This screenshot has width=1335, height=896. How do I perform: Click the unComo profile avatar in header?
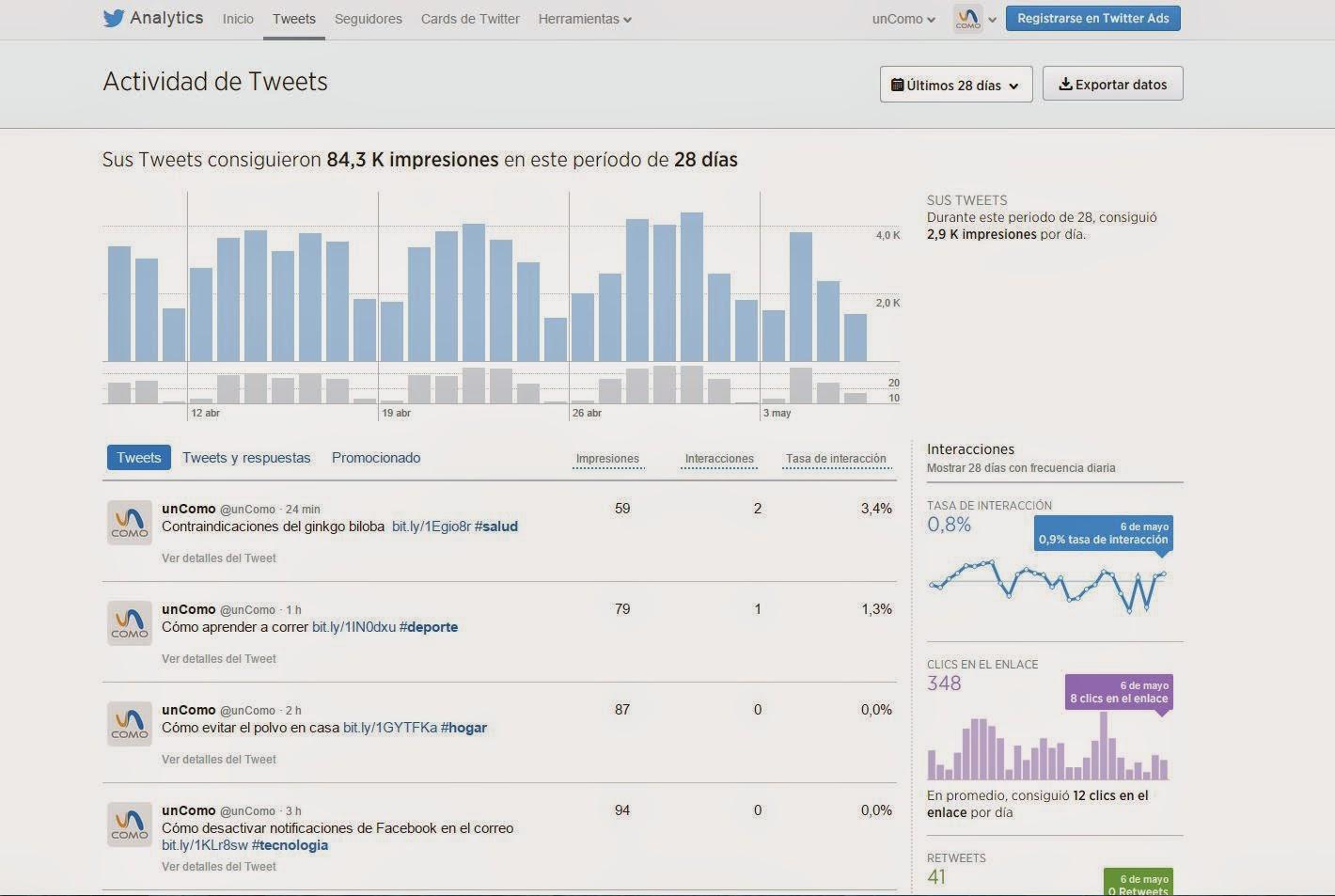point(967,19)
